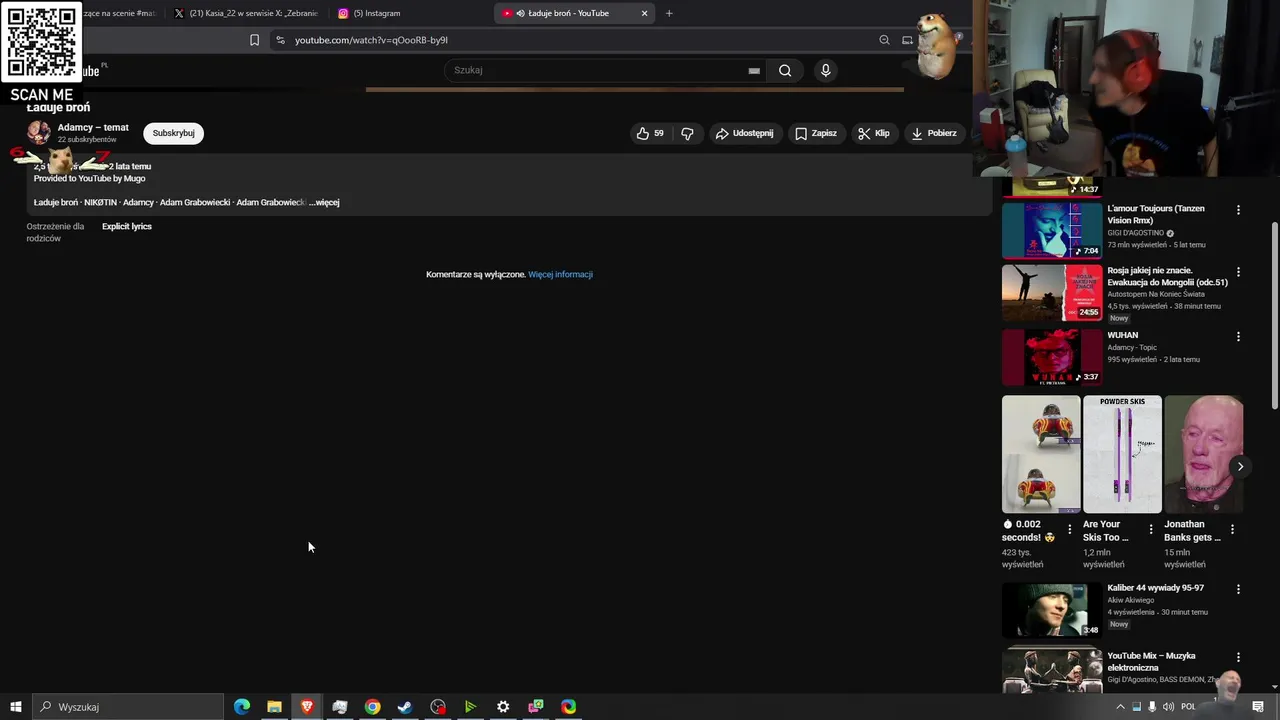Open options for the Jonathan Banks short

tap(1232, 529)
